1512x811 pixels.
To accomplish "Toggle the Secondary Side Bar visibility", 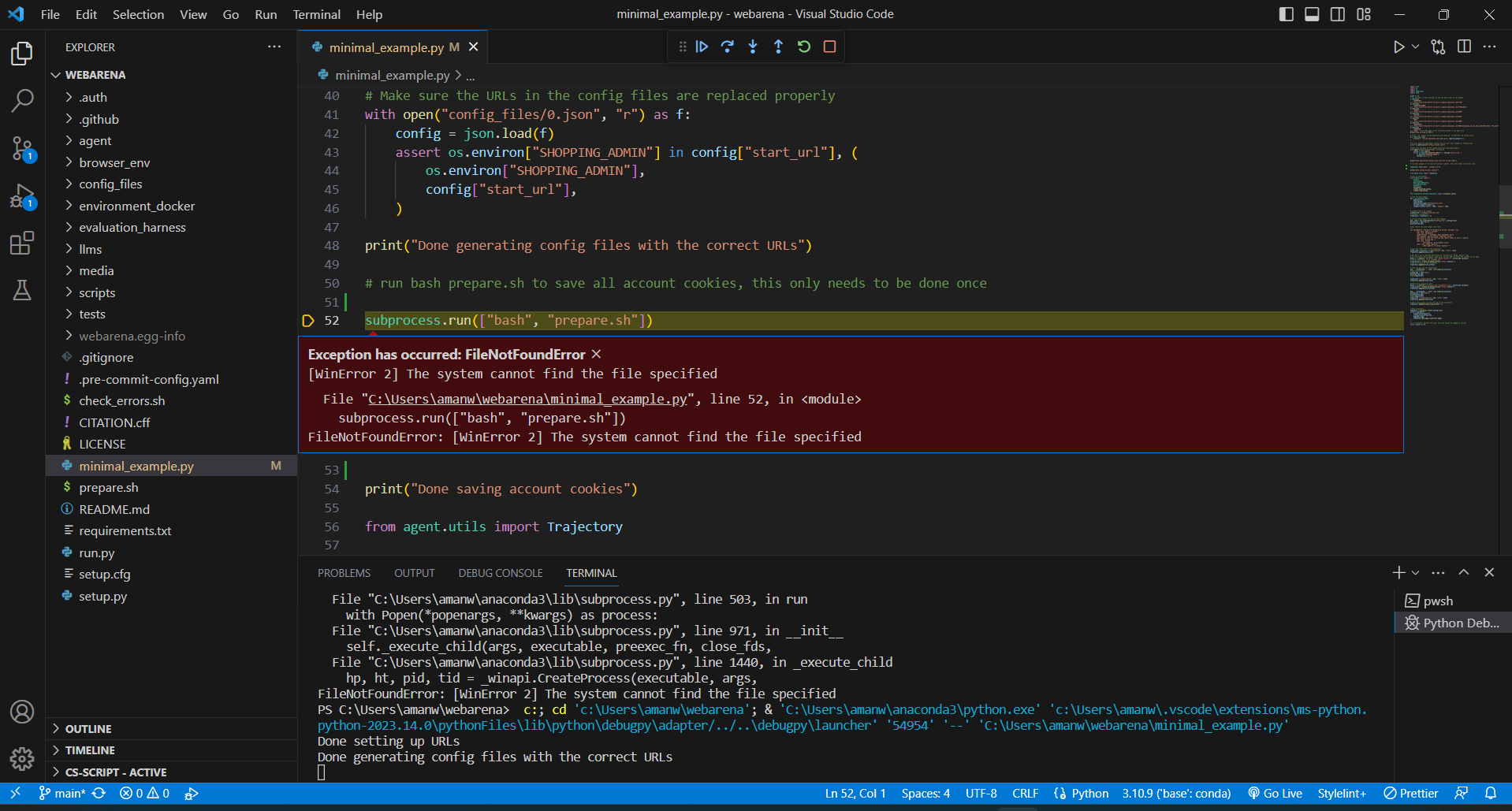I will click(1338, 14).
